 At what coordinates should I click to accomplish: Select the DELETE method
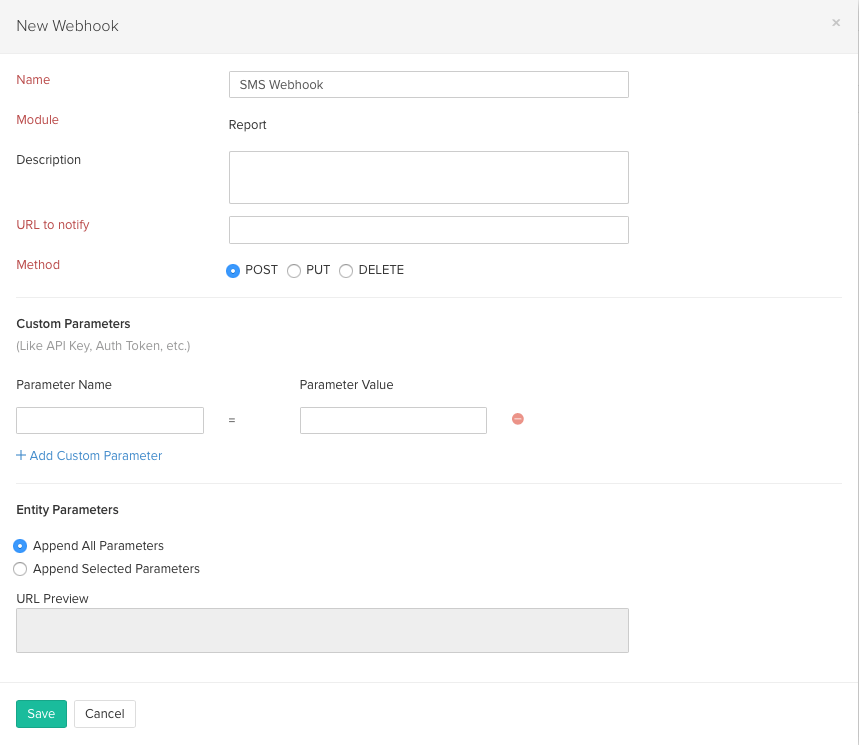[346, 270]
